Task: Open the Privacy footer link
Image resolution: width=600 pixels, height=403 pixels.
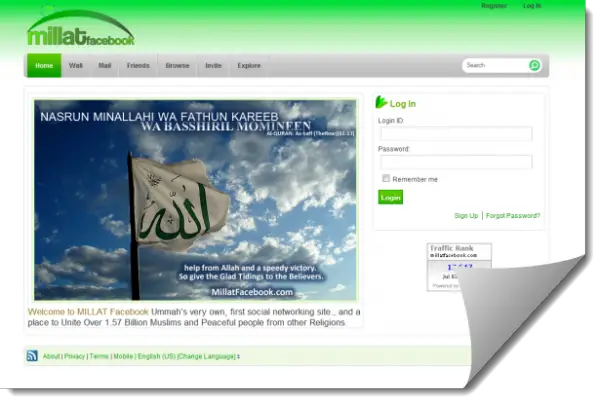Action: pos(74,356)
